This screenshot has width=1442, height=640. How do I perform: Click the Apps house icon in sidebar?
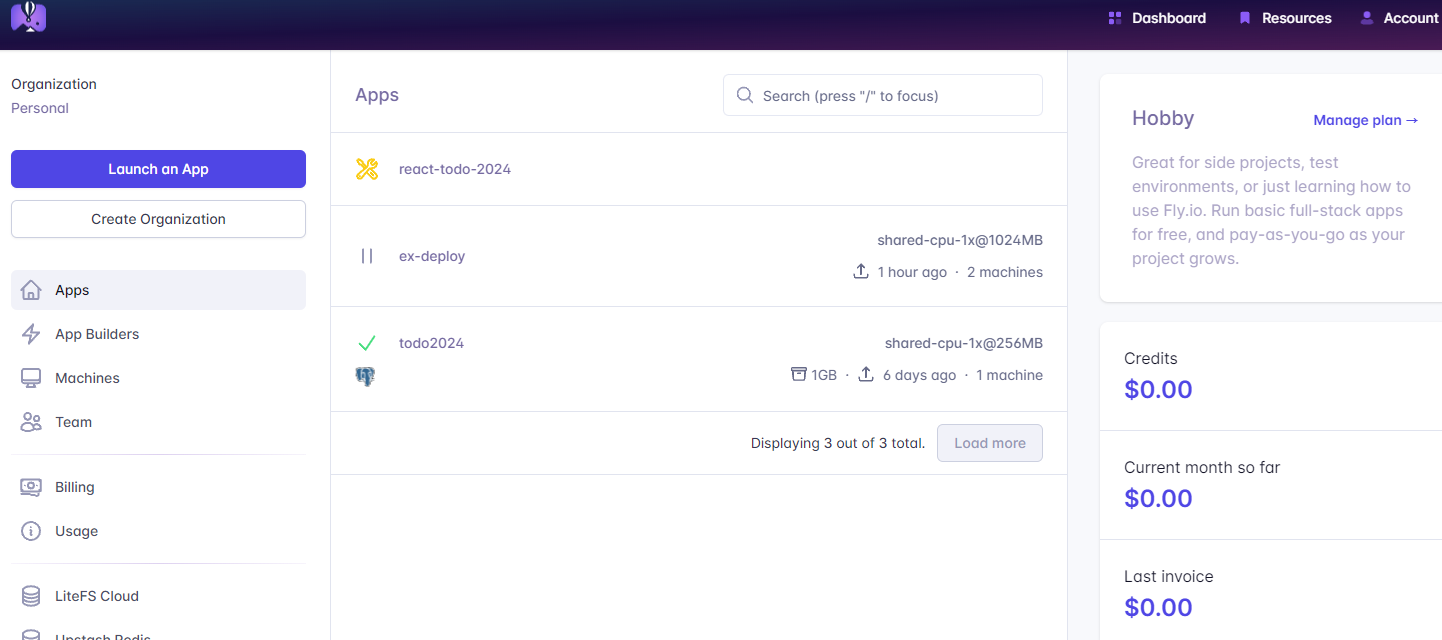31,290
